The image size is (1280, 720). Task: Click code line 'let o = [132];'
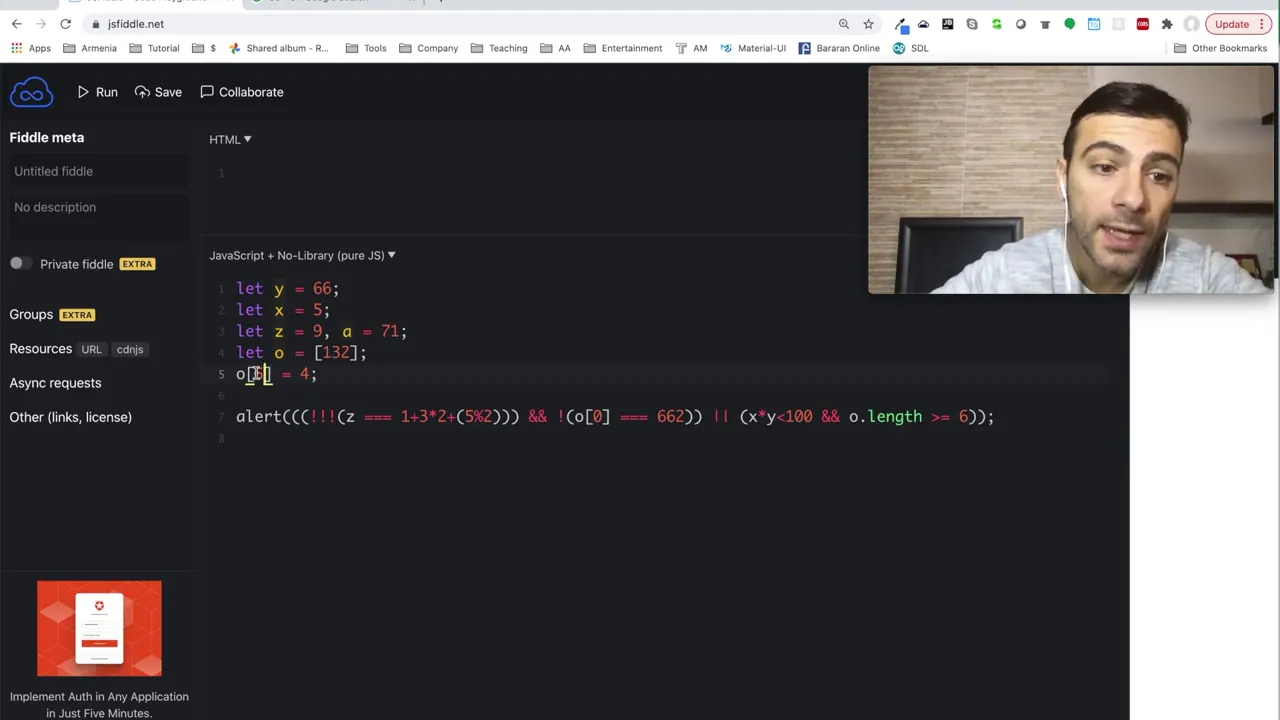pyautogui.click(x=301, y=352)
